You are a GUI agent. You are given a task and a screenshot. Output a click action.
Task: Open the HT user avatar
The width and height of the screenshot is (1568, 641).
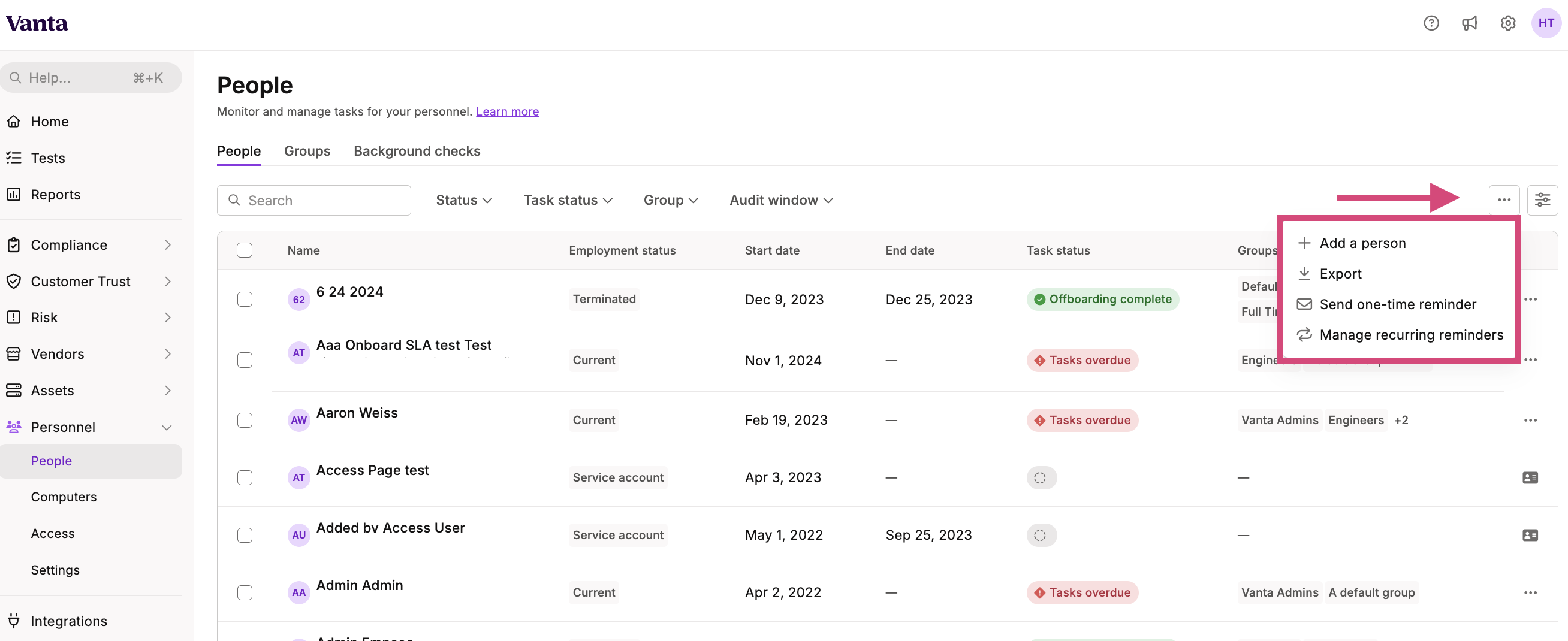(x=1546, y=23)
